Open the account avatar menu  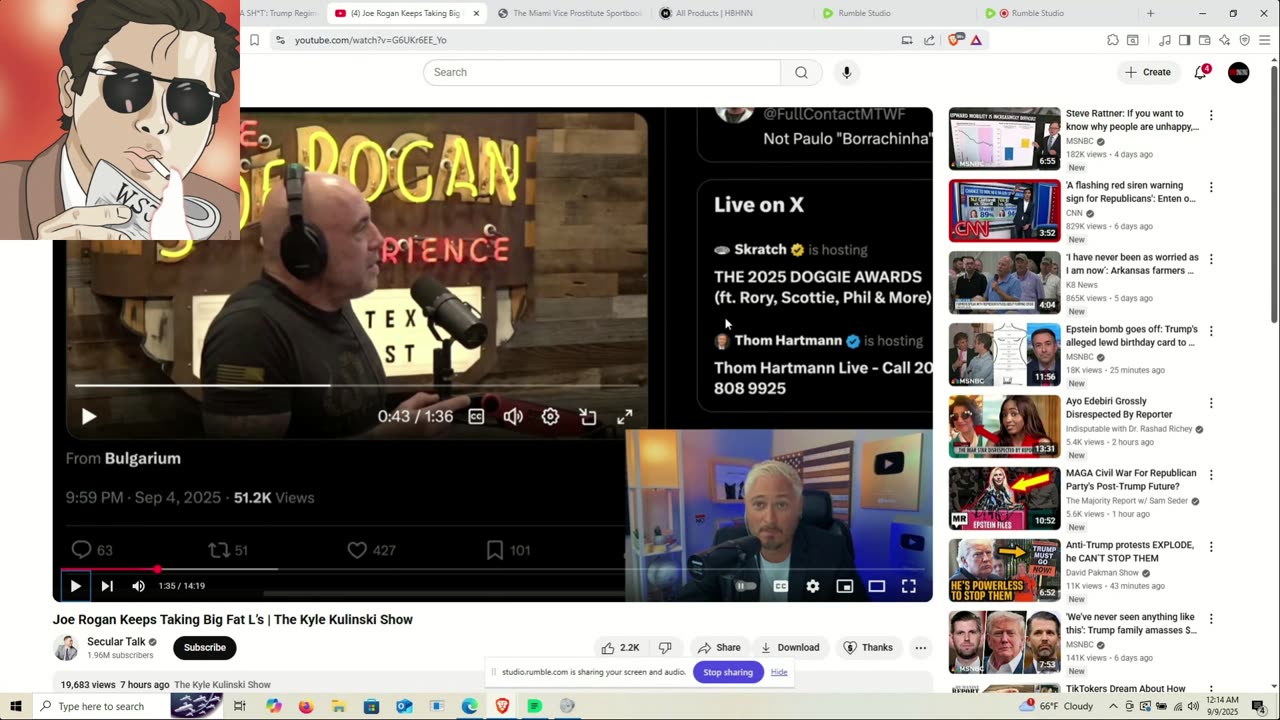pos(1238,72)
